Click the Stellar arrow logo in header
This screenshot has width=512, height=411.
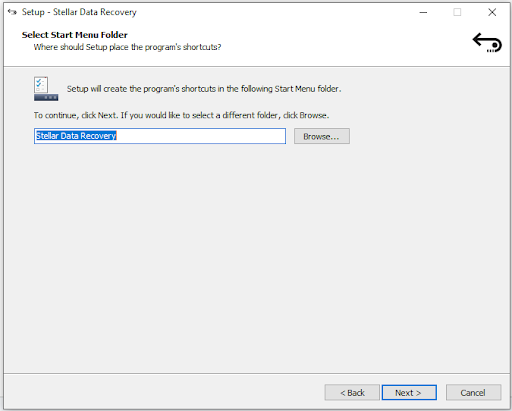(487, 43)
